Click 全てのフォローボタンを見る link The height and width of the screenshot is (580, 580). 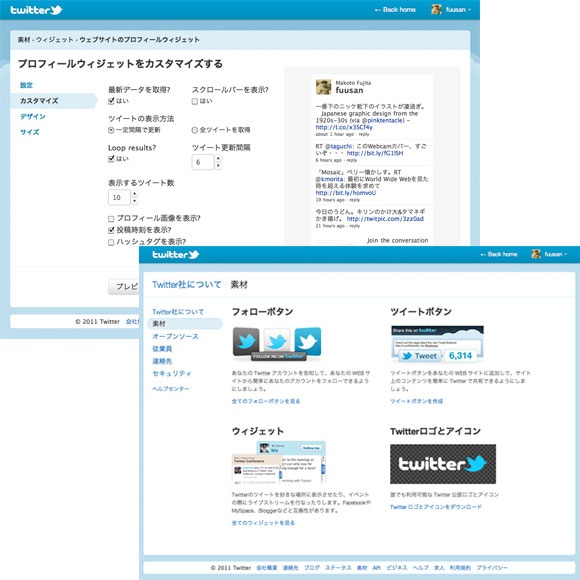(266, 401)
